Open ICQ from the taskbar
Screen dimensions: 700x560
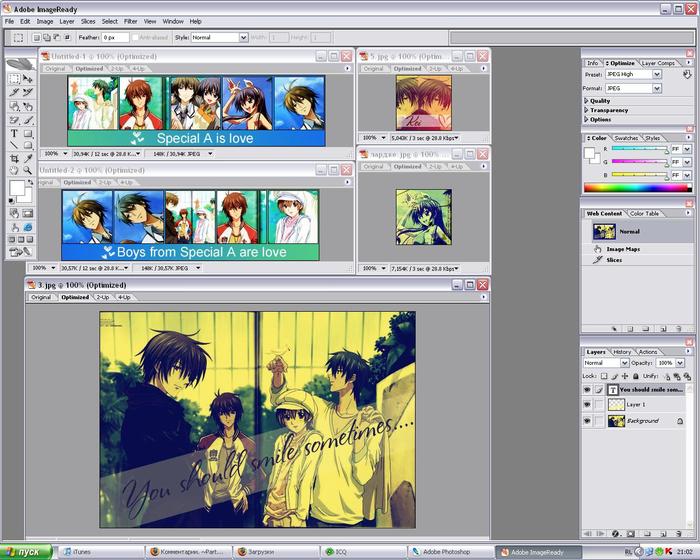pyautogui.click(x=363, y=552)
